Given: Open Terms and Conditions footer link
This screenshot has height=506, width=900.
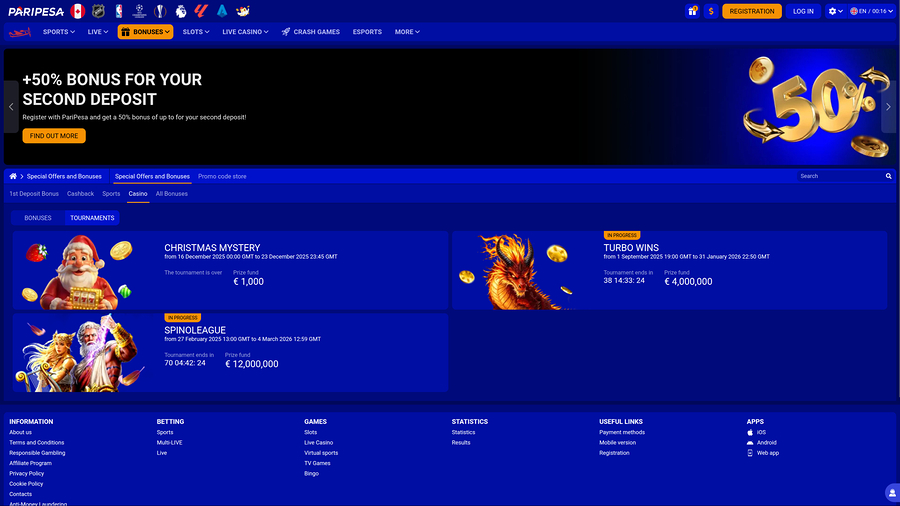Looking at the screenshot, I should click(x=37, y=443).
